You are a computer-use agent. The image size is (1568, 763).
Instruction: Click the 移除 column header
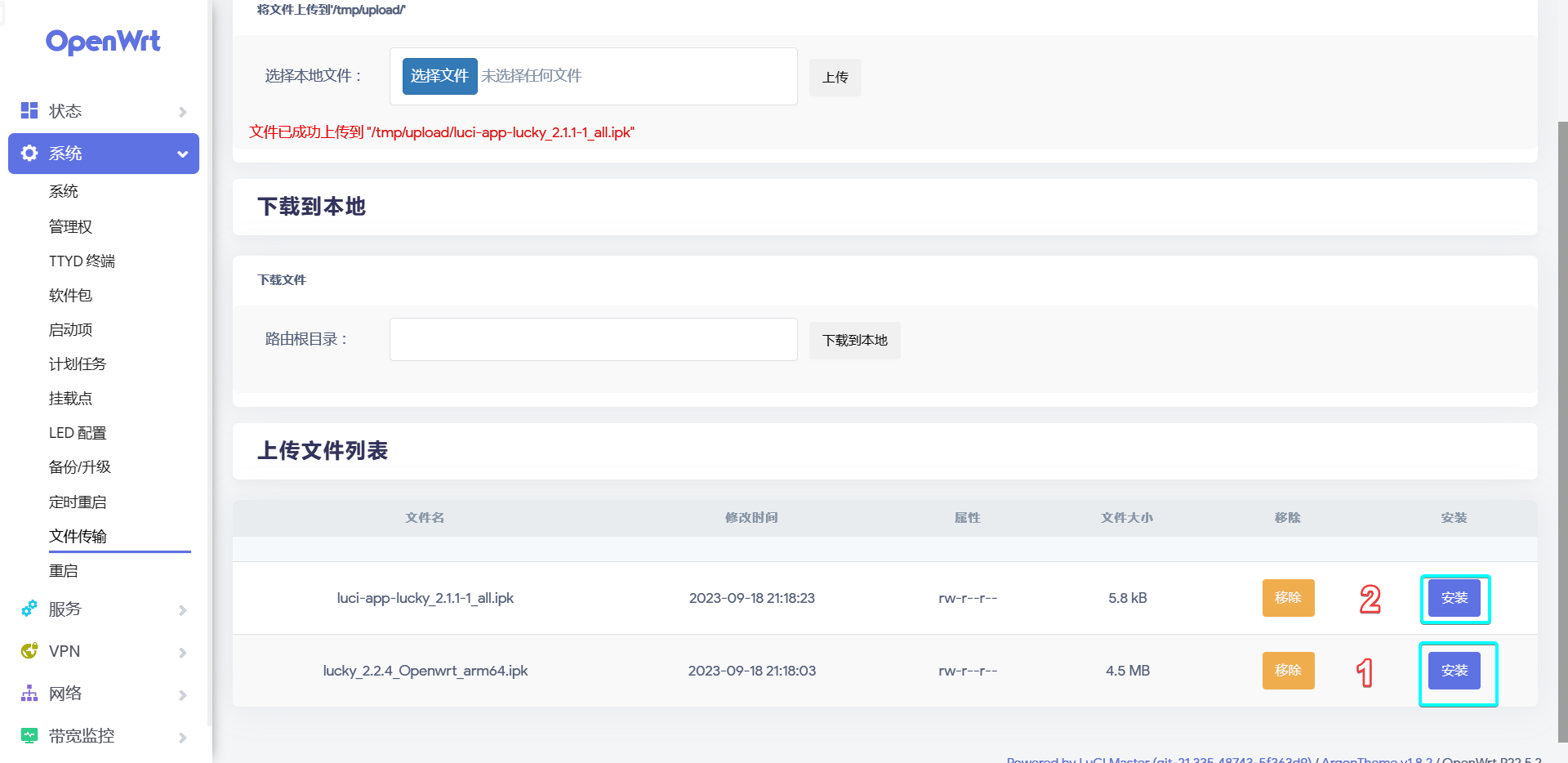coord(1288,518)
